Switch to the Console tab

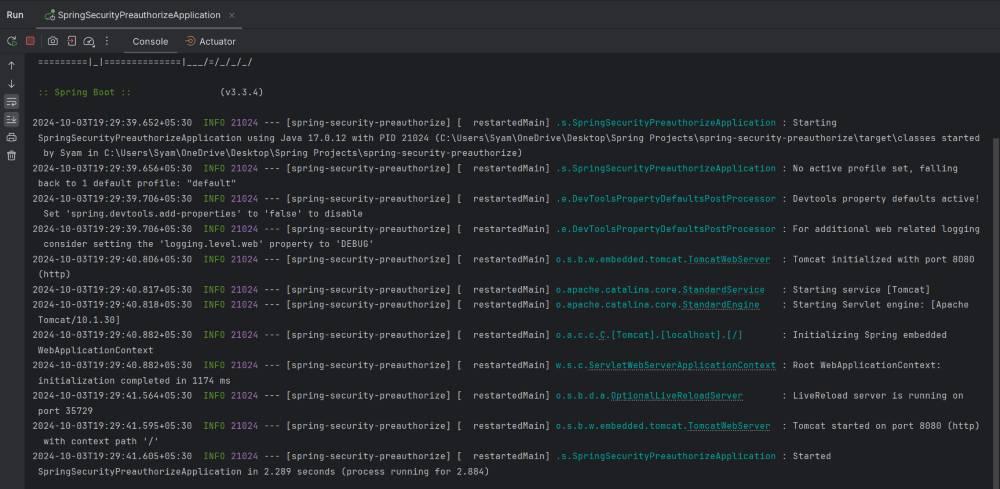click(x=151, y=41)
